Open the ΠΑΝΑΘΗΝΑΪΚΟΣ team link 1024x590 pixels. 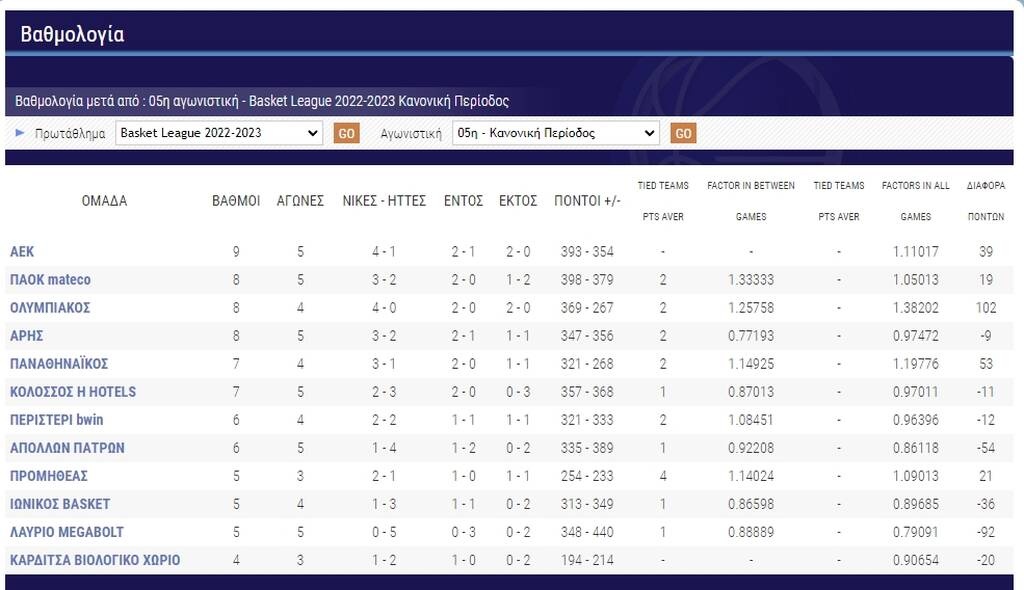[x=59, y=364]
